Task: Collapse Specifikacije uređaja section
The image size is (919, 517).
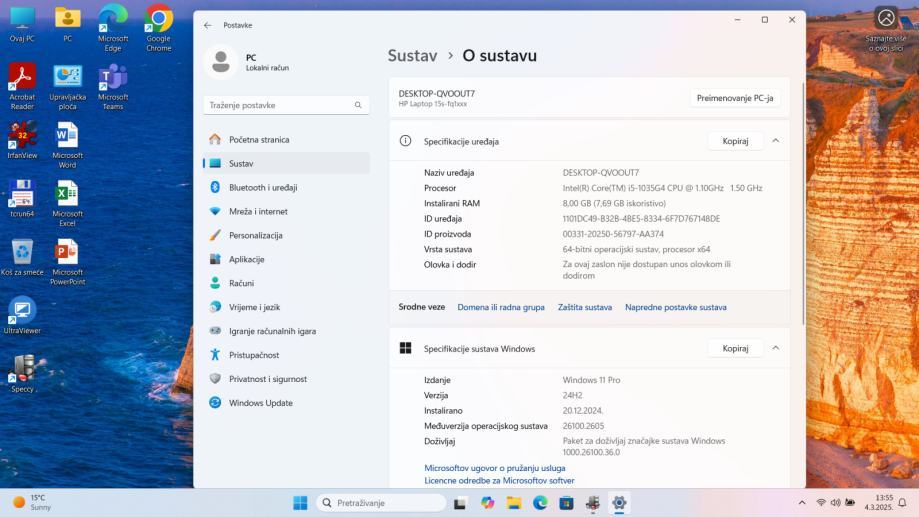Action: 775,141
